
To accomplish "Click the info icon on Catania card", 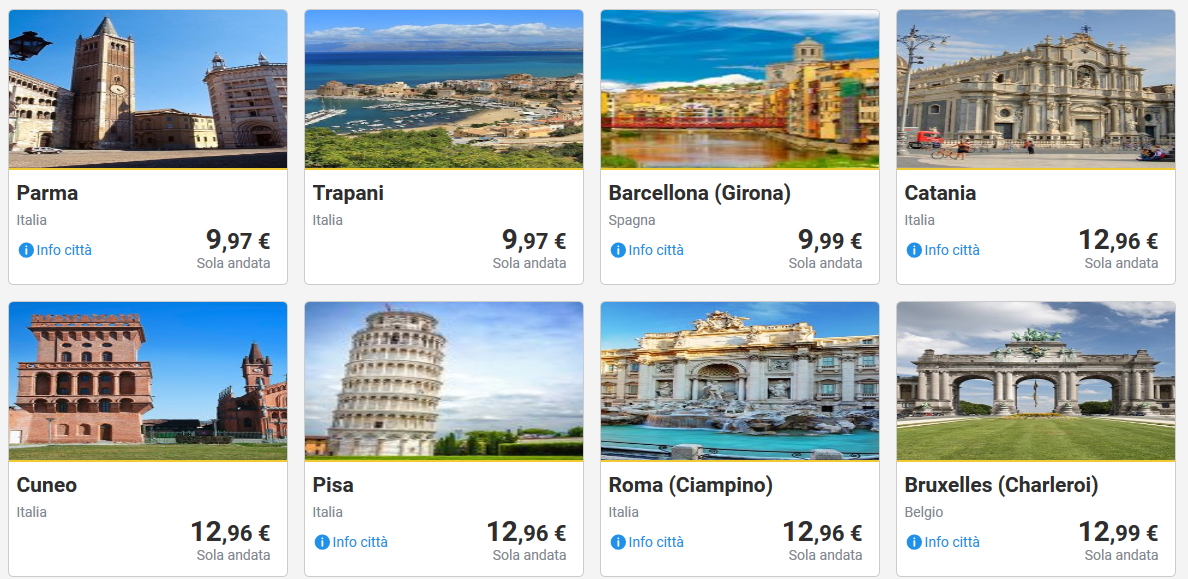I will [914, 250].
